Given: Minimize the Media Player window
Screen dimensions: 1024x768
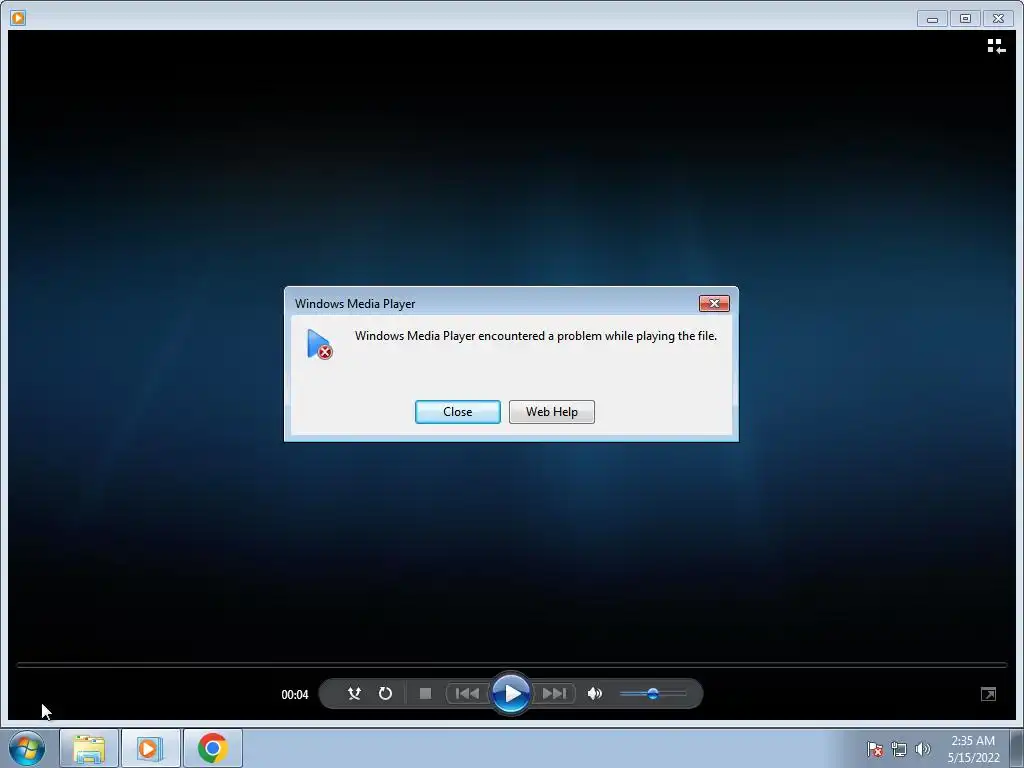Looking at the screenshot, I should [932, 19].
